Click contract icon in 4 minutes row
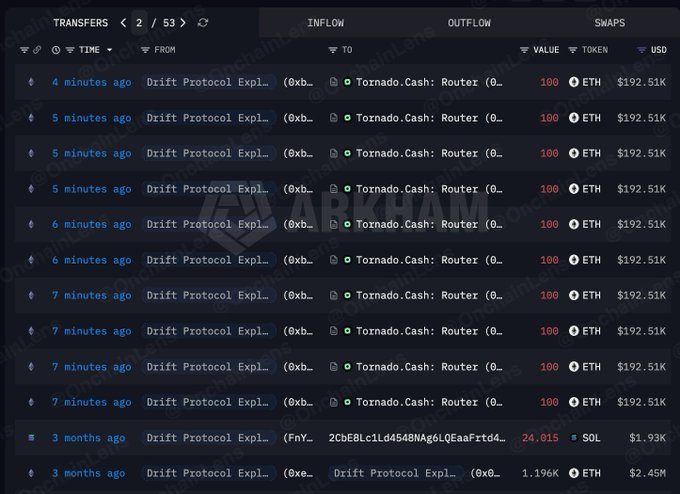This screenshot has width=680, height=494. pos(333,82)
